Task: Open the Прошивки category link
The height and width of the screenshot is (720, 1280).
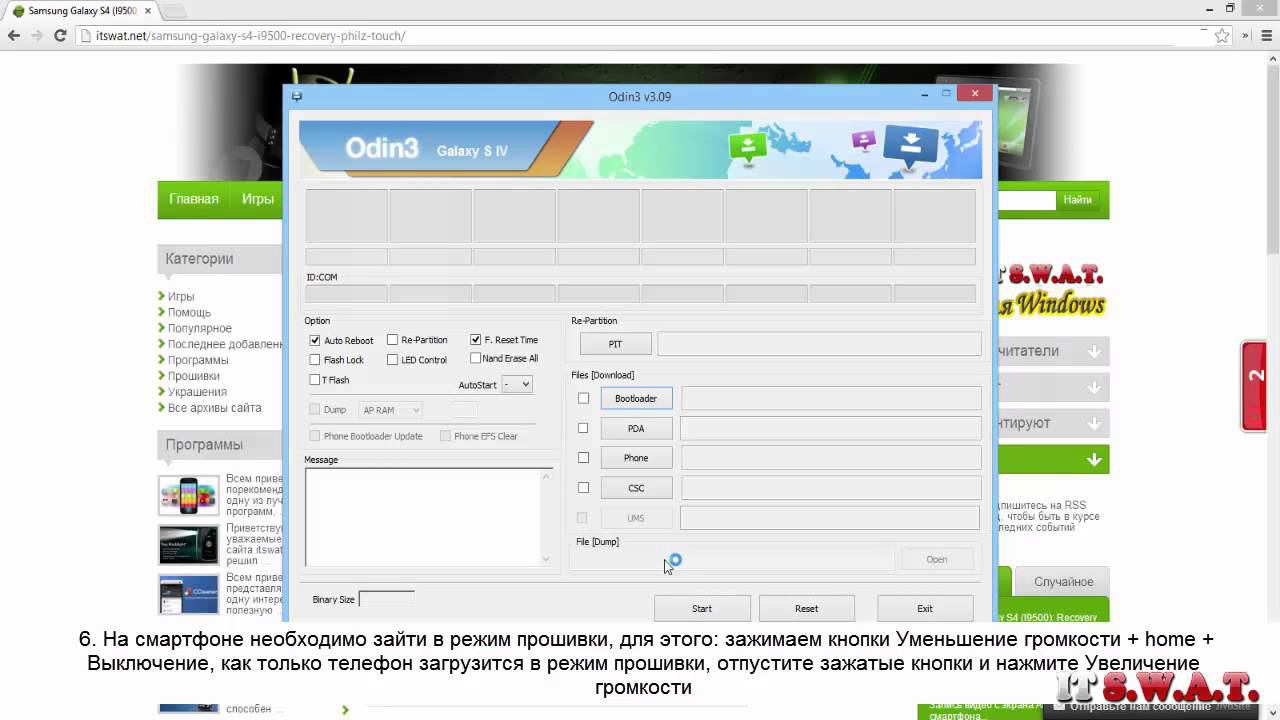Action: (194, 376)
